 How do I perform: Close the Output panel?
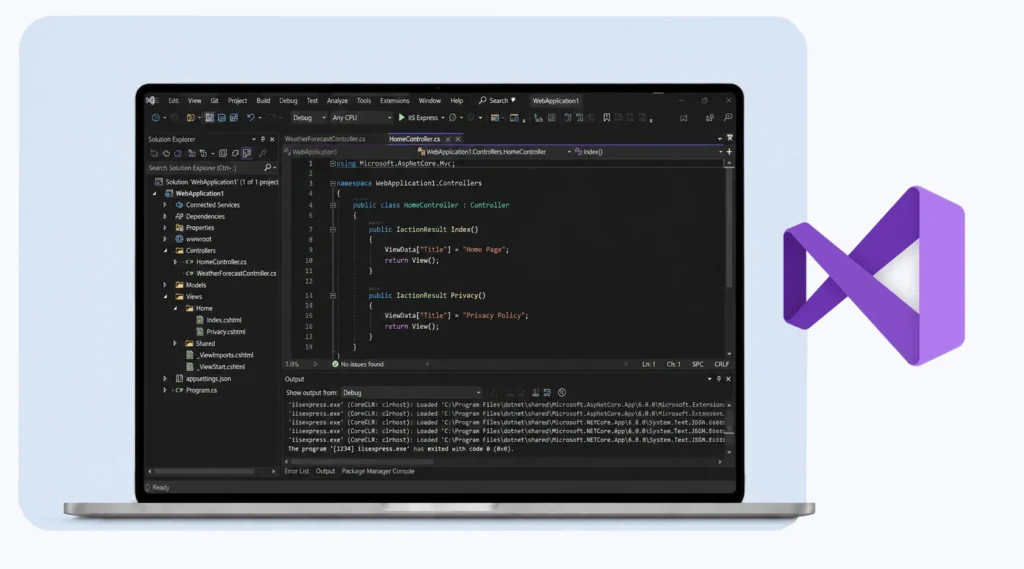click(728, 379)
